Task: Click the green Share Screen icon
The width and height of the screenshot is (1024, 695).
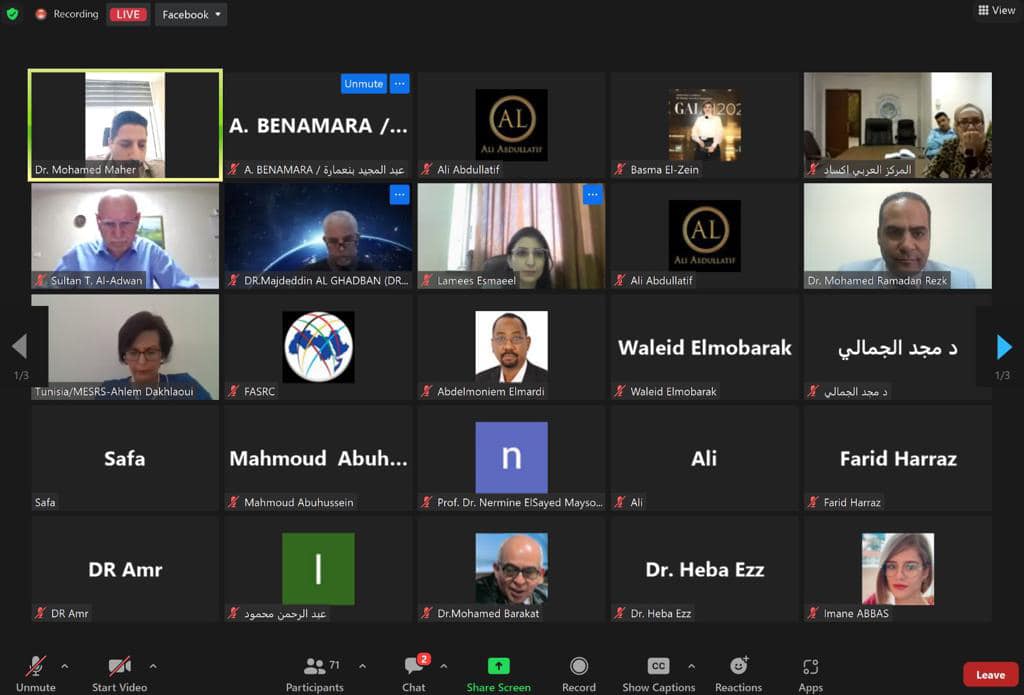Action: pos(498,666)
